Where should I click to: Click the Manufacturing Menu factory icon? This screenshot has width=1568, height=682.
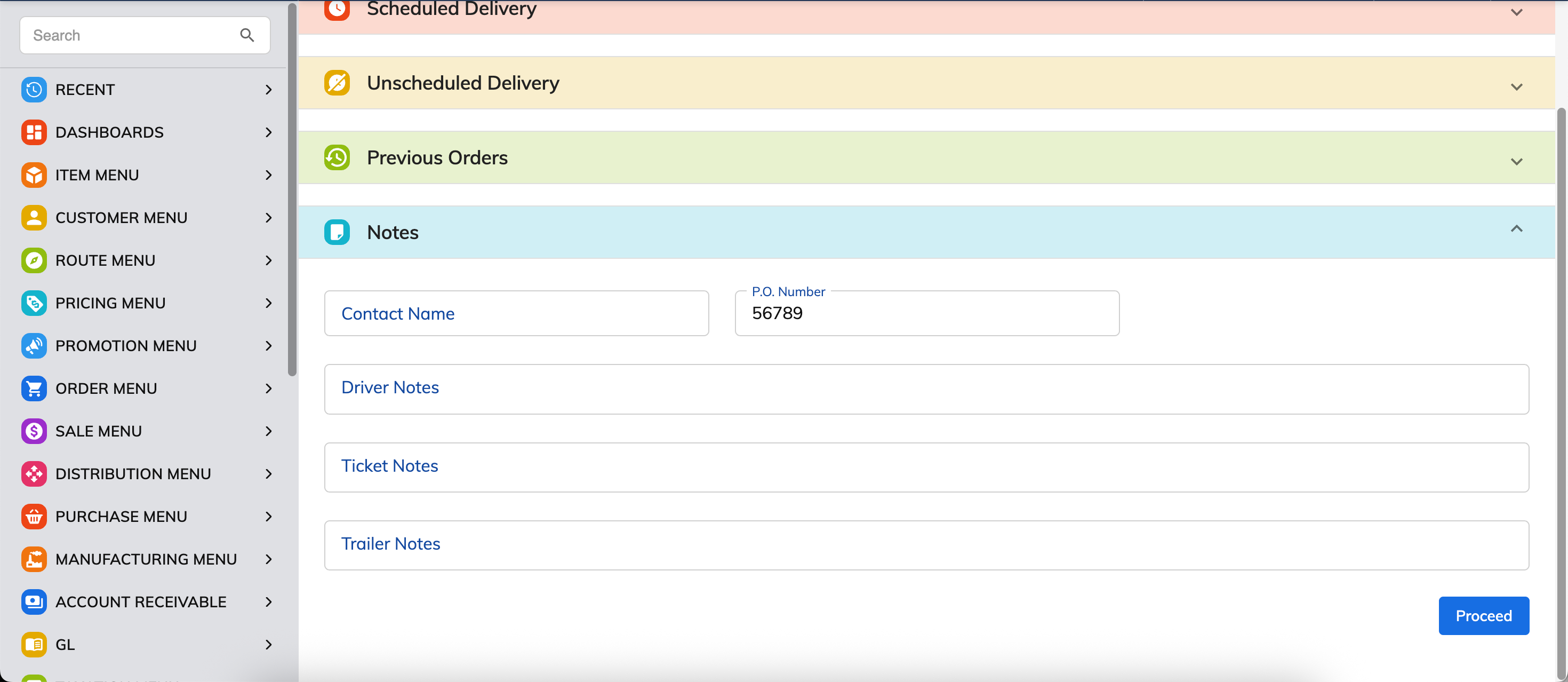click(34, 558)
